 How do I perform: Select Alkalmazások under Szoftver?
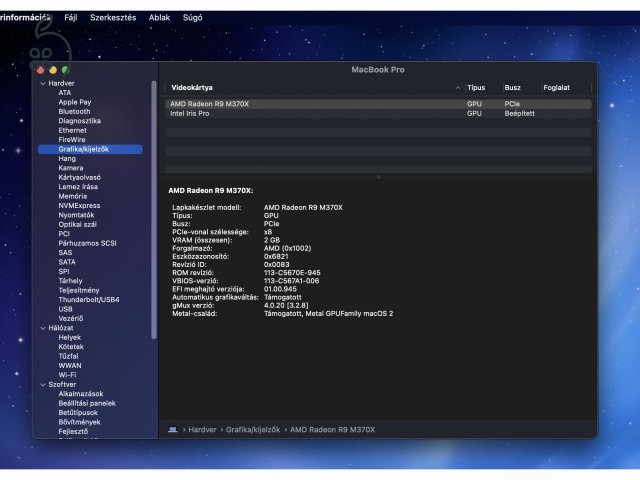coord(81,394)
